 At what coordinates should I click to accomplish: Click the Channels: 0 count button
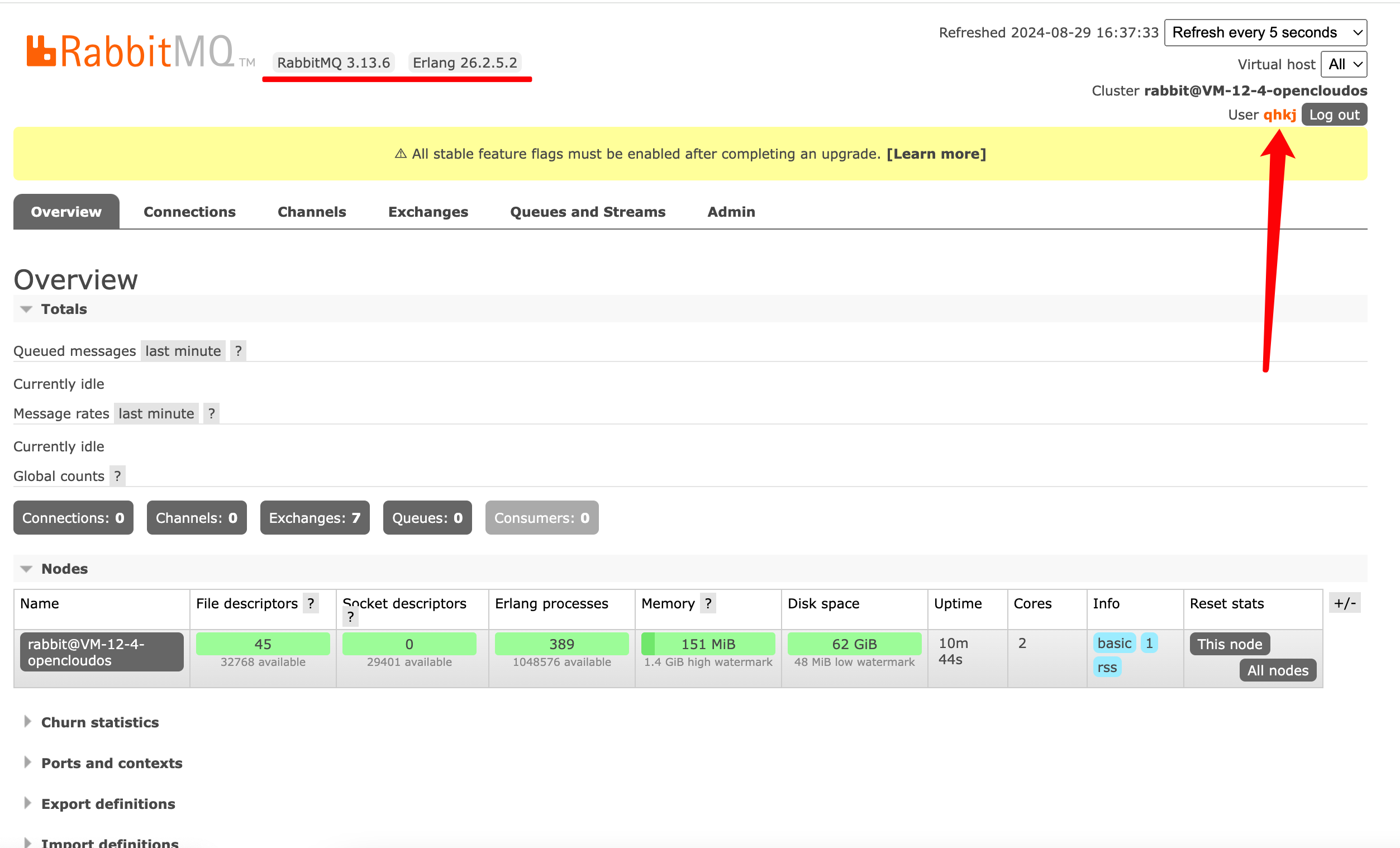[x=197, y=517]
